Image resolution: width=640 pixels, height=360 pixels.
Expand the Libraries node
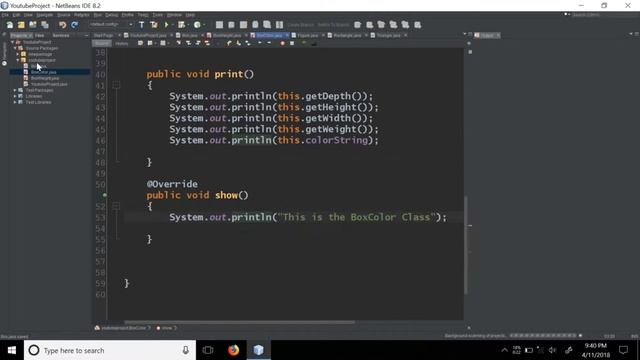click(16, 96)
